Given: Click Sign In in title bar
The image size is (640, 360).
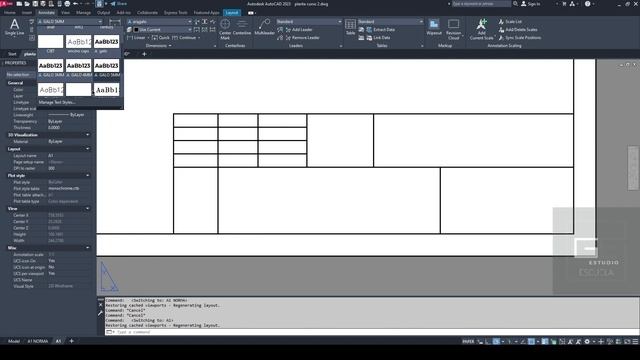Looking at the screenshot, I should (x=531, y=4).
